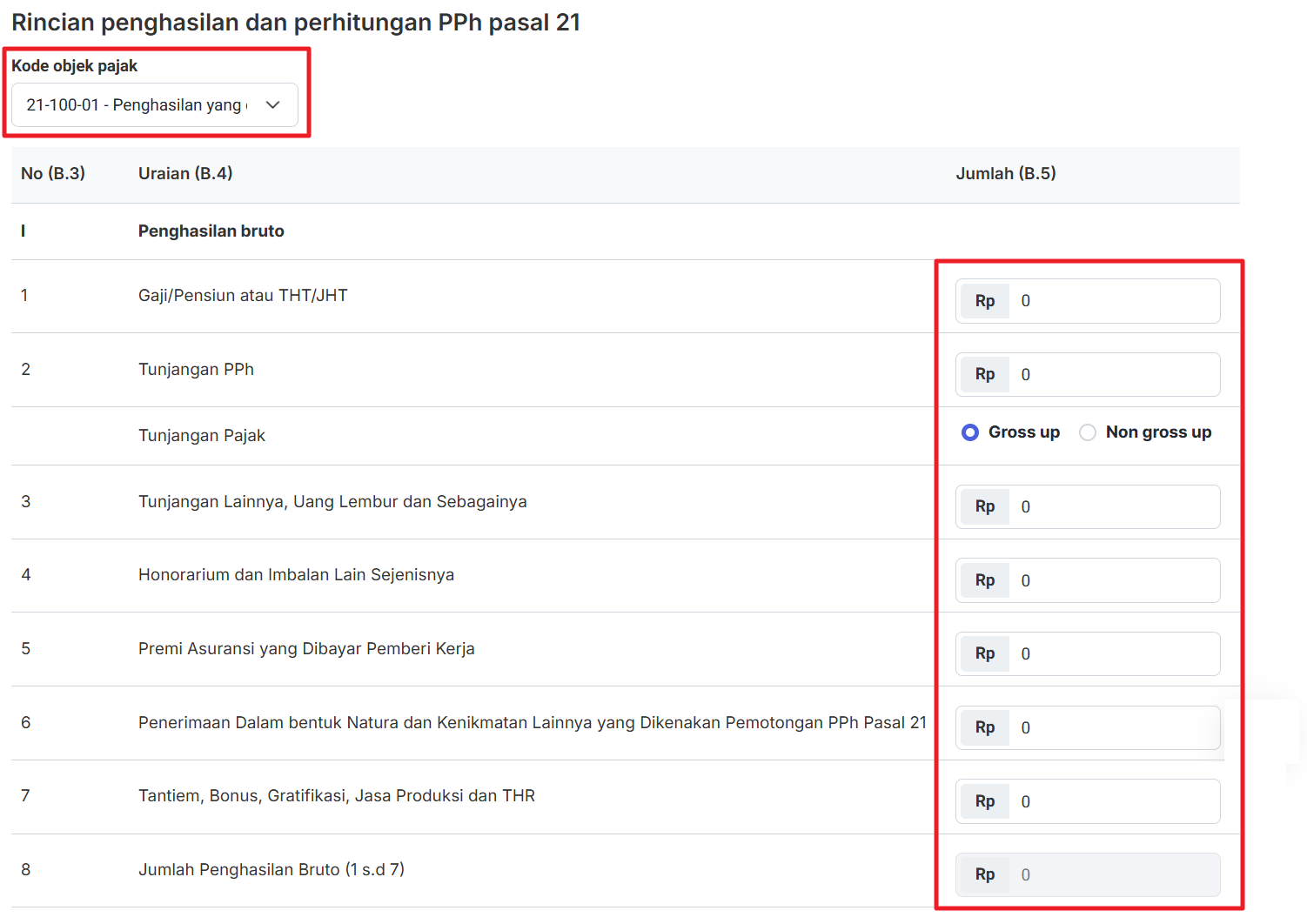
Task: Click the chevron arrow in tax code selector
Action: click(x=272, y=105)
